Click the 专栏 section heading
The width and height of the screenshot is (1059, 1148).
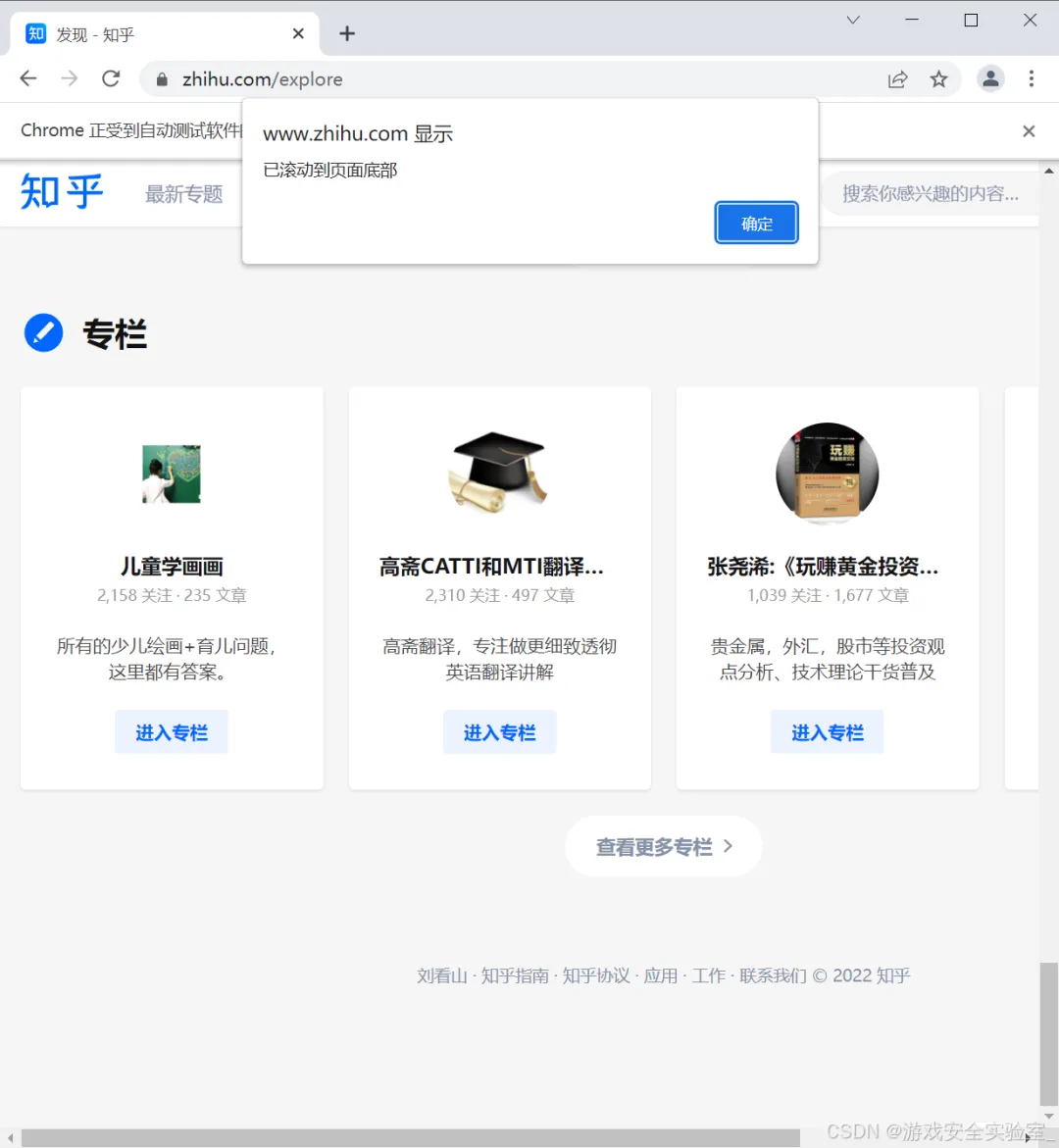click(x=115, y=334)
